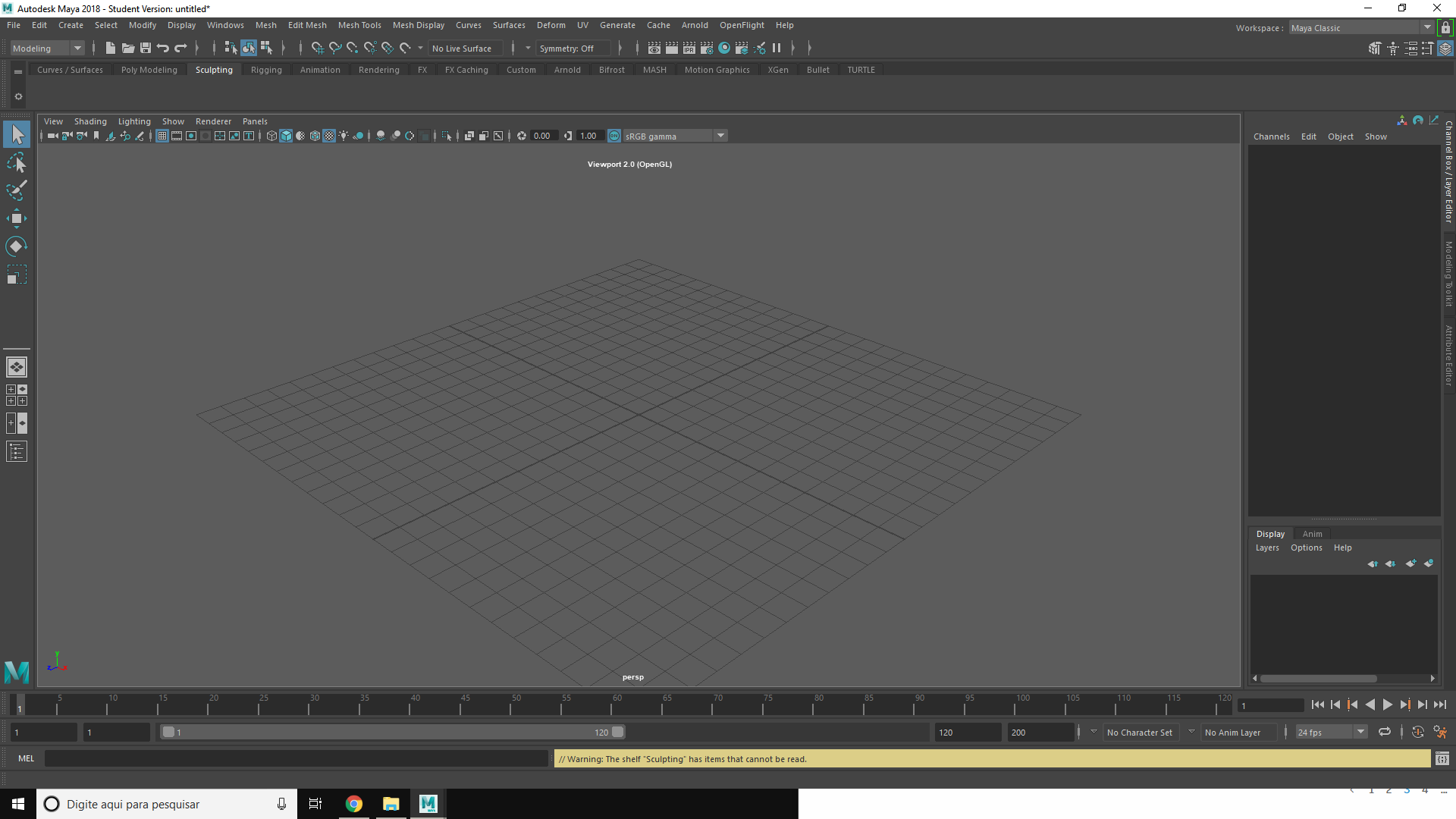Image resolution: width=1456 pixels, height=819 pixels.
Task: Play the animation forwards
Action: [x=1387, y=704]
